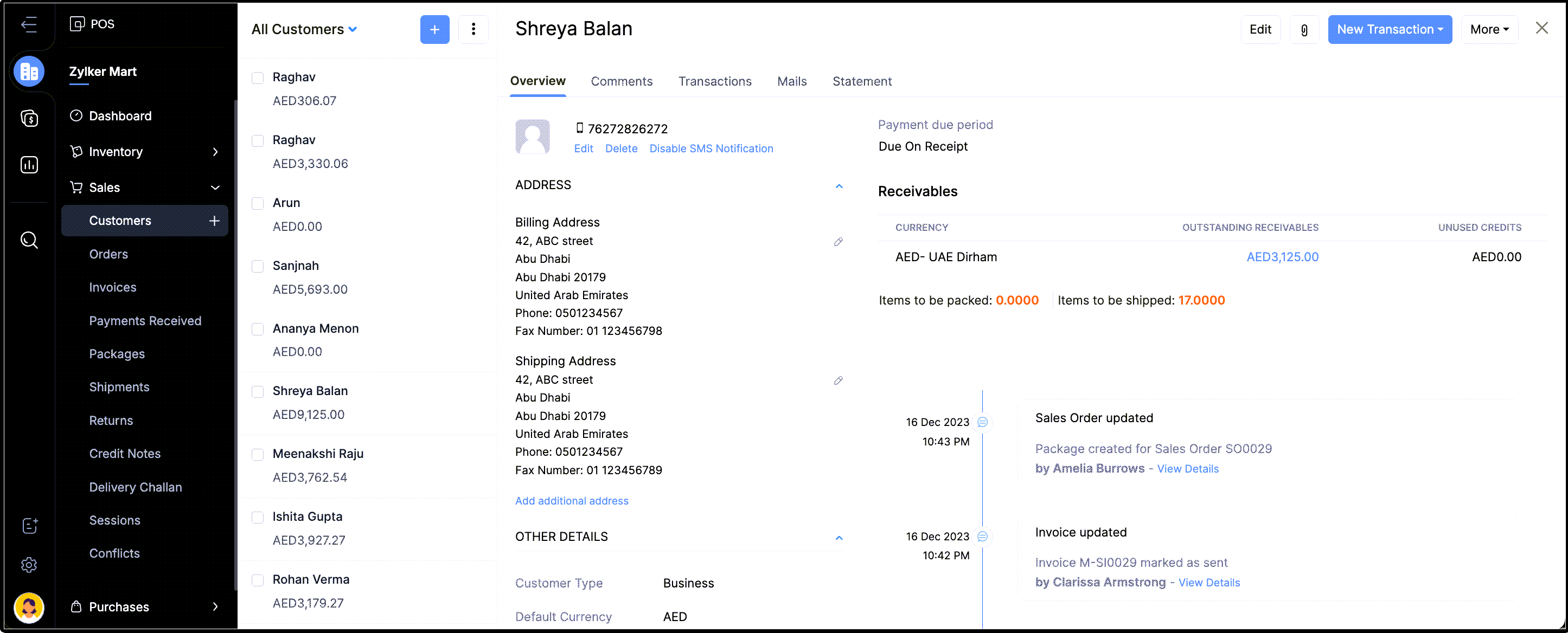Image resolution: width=1568 pixels, height=633 pixels.
Task: Expand the New Transaction dropdown
Action: 1389,30
